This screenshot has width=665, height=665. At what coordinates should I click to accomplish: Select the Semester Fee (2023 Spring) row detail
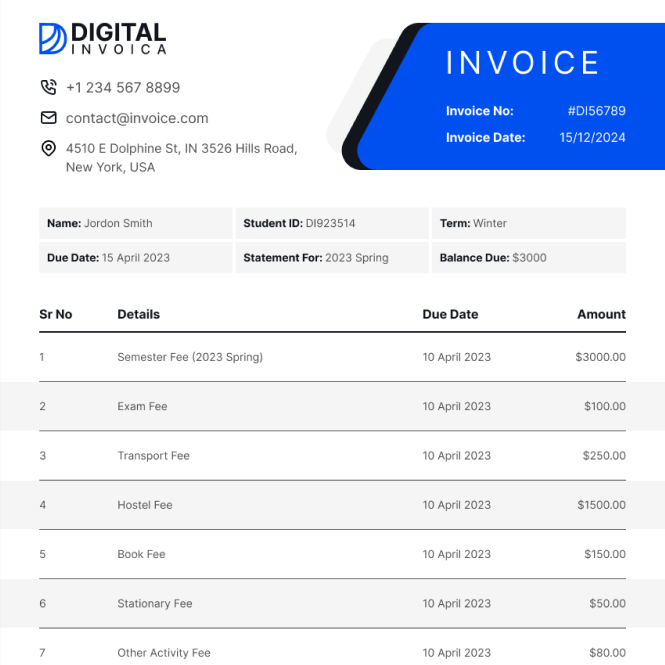190,357
